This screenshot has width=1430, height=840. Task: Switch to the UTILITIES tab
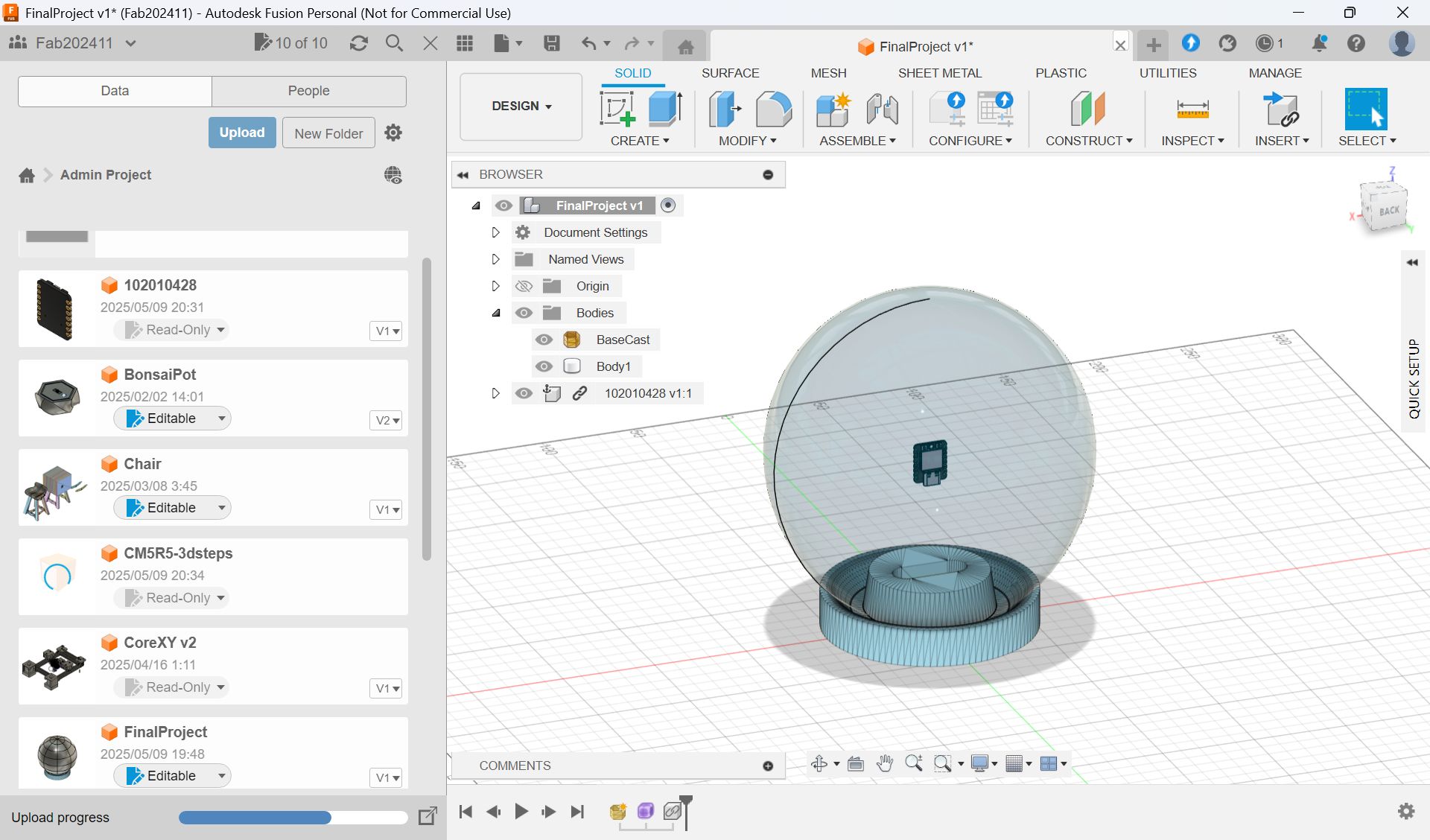pos(1168,73)
